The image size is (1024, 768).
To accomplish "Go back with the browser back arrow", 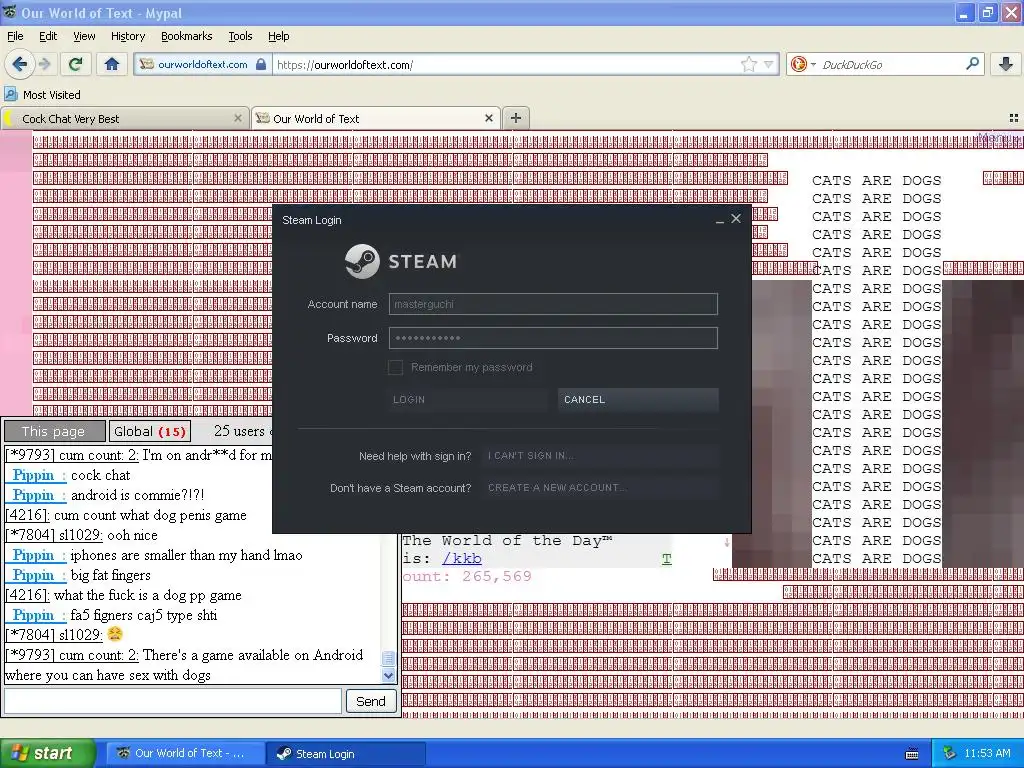I will (x=20, y=64).
